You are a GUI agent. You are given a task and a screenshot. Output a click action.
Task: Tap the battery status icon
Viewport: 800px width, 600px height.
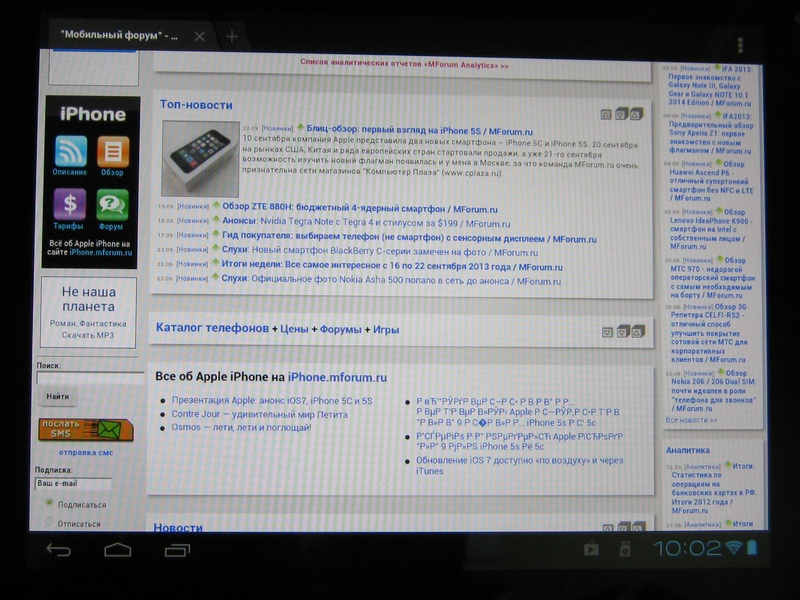pyautogui.click(x=752, y=547)
